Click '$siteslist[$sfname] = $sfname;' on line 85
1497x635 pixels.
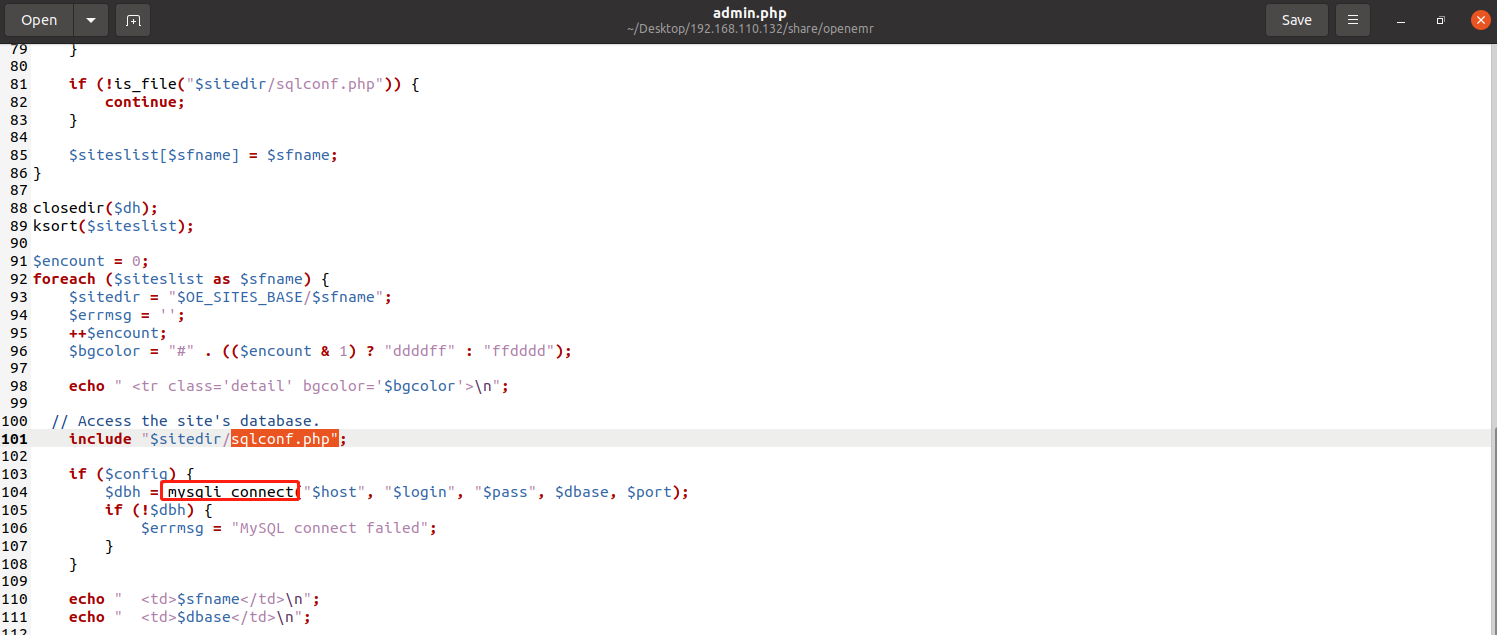pyautogui.click(x=203, y=155)
